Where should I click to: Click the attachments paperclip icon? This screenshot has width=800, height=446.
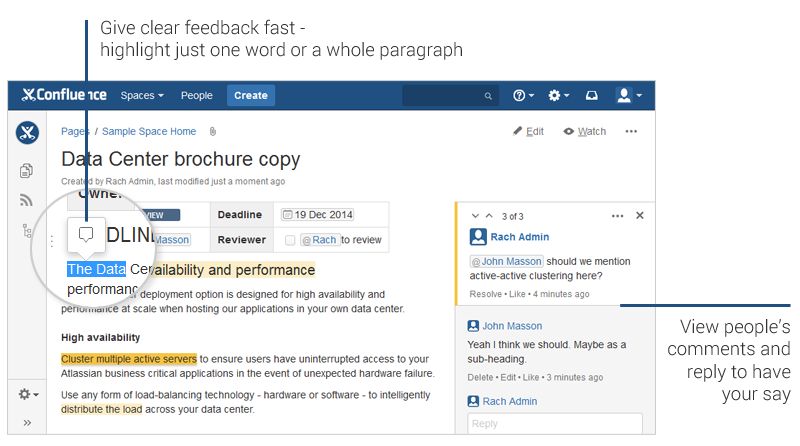pos(213,132)
